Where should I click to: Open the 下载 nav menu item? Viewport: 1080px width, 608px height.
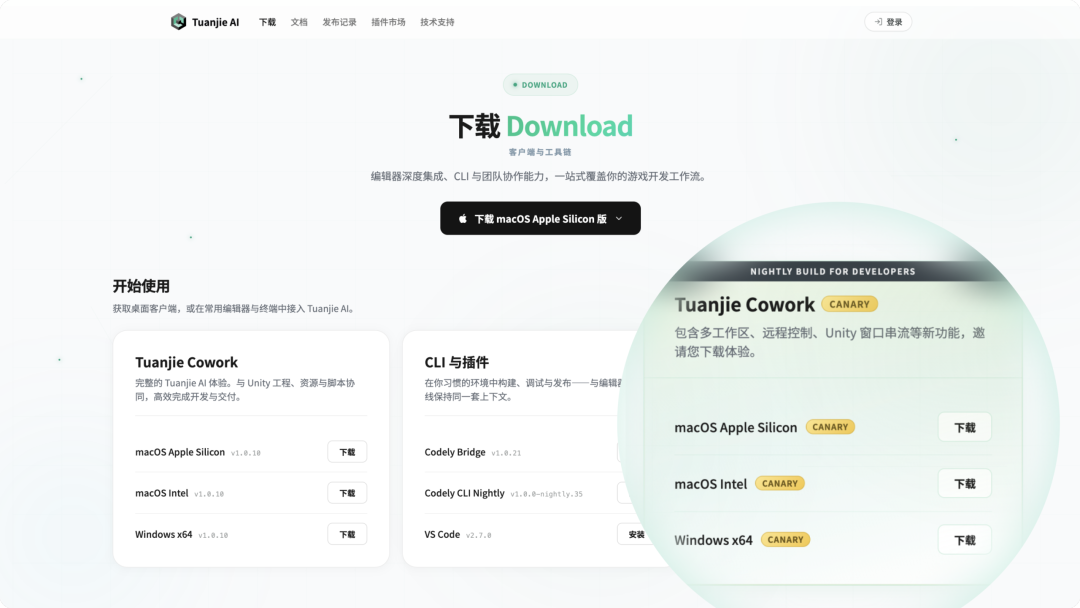(x=267, y=22)
